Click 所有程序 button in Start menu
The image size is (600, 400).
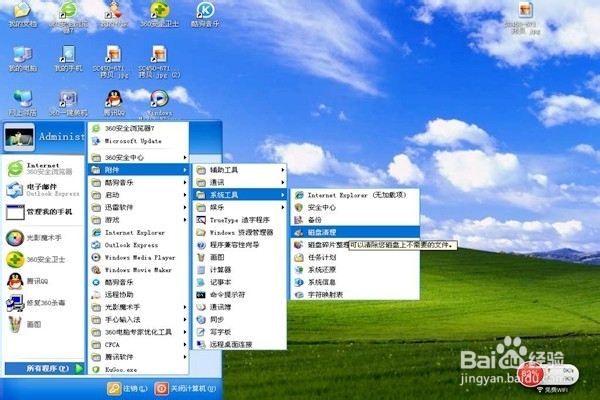coord(44,368)
